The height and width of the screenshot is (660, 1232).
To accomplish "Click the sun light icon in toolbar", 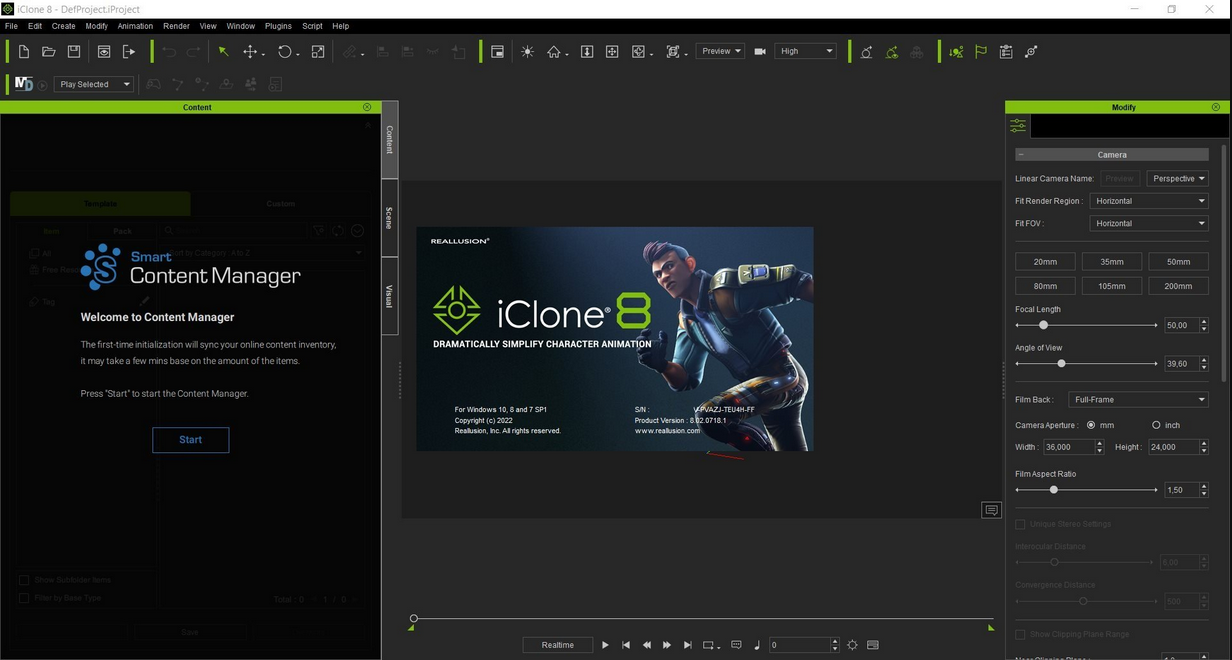I will 527,52.
